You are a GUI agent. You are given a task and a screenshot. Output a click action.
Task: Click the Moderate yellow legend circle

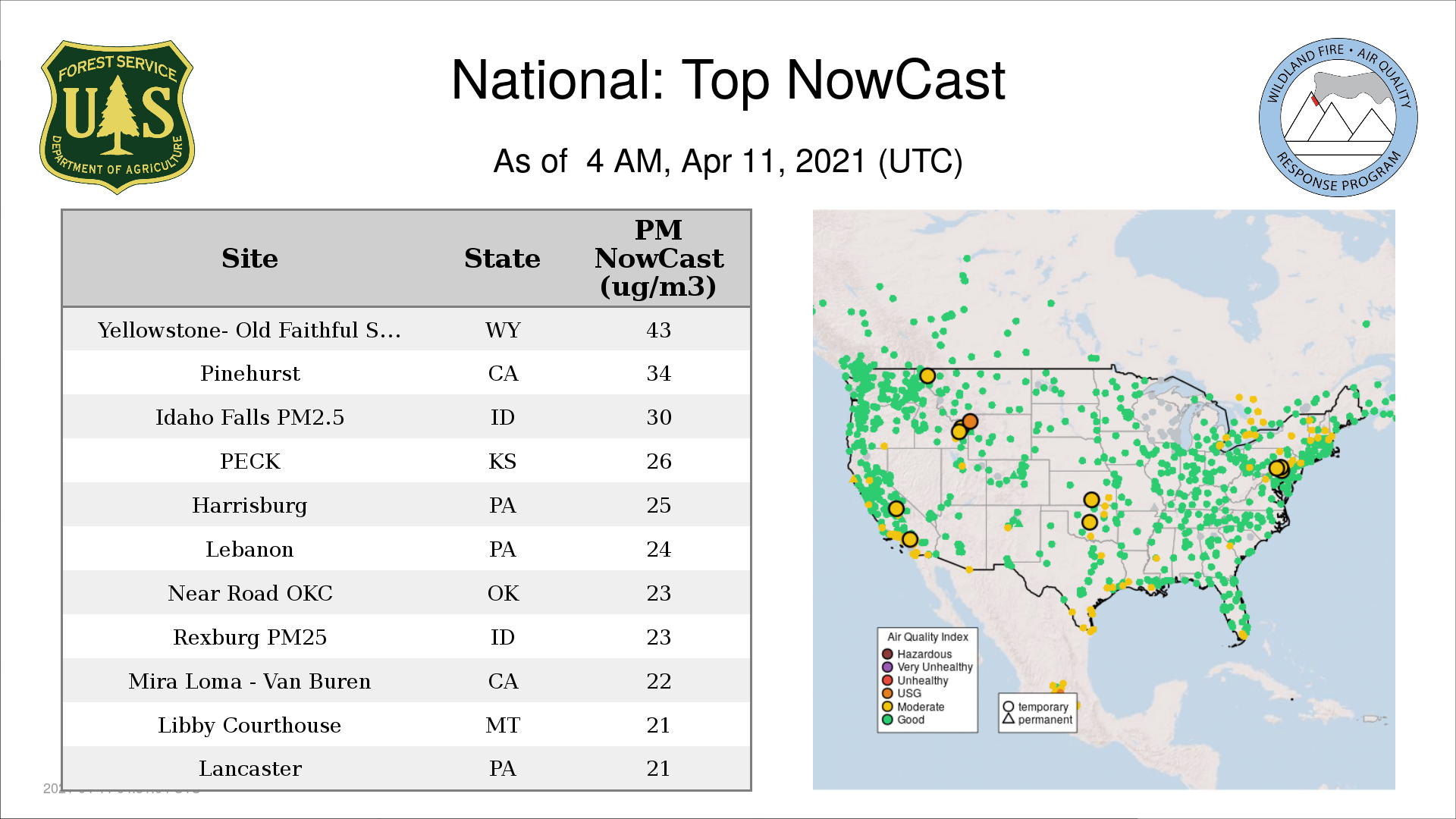tap(887, 707)
